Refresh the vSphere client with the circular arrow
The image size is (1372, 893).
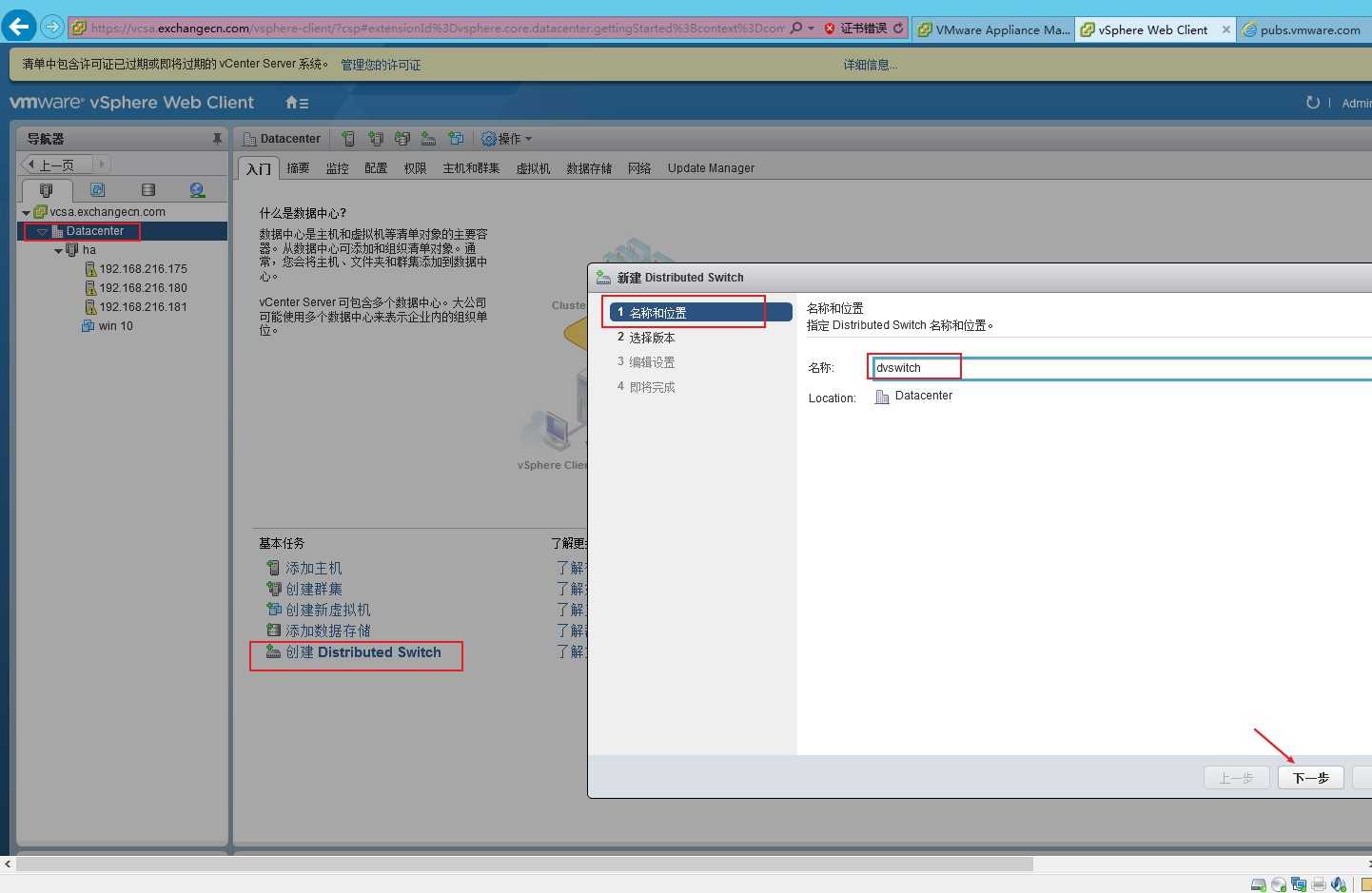point(1313,103)
